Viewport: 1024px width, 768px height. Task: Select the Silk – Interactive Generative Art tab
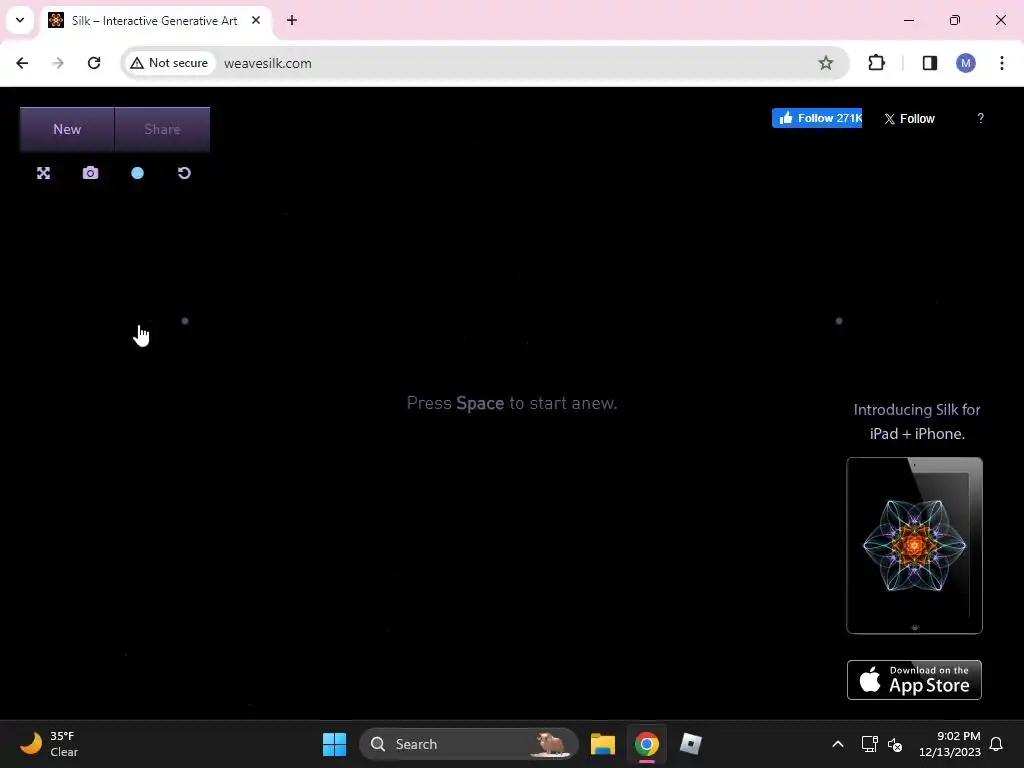click(x=155, y=21)
